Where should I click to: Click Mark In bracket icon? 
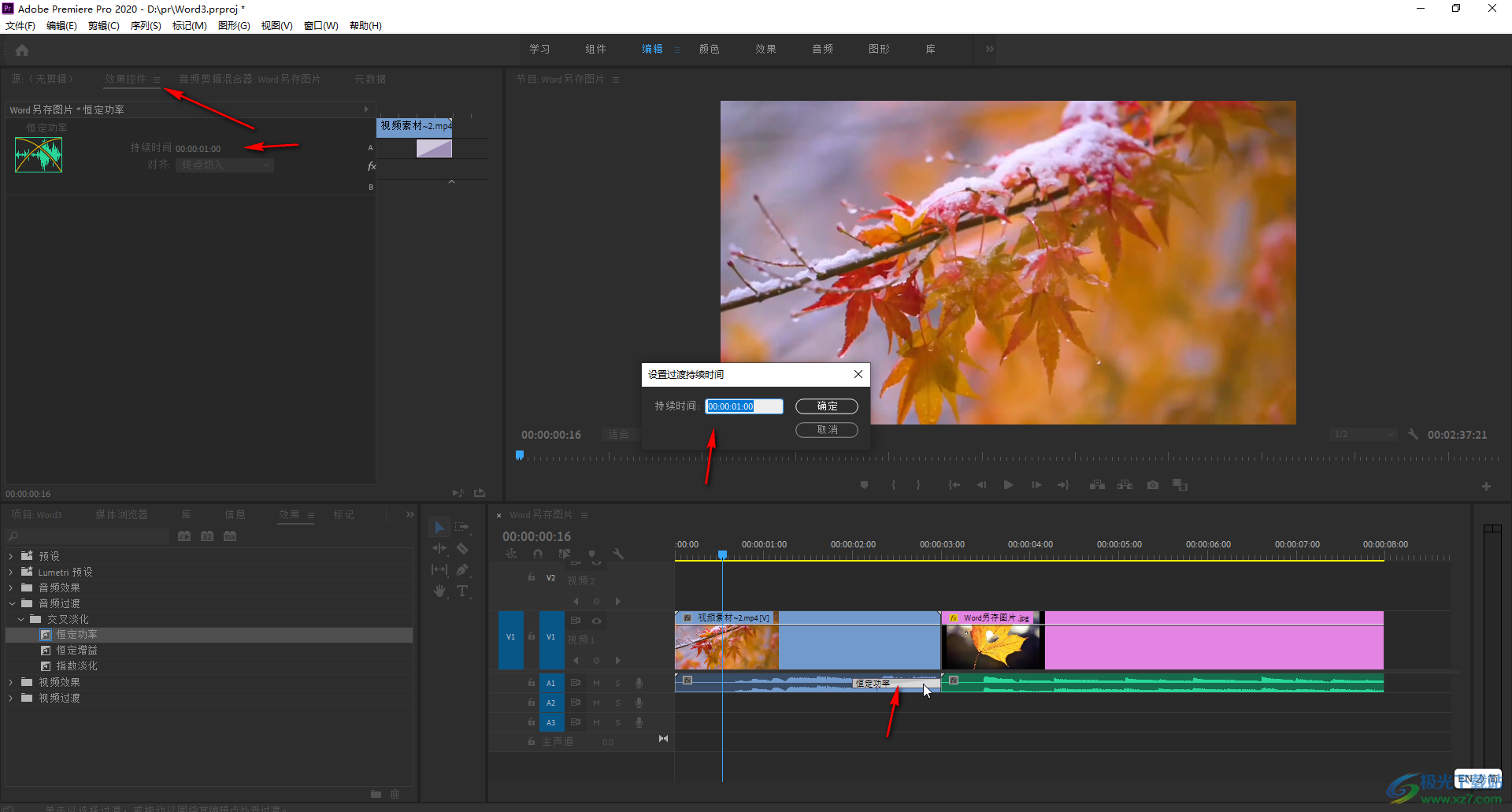[x=893, y=485]
